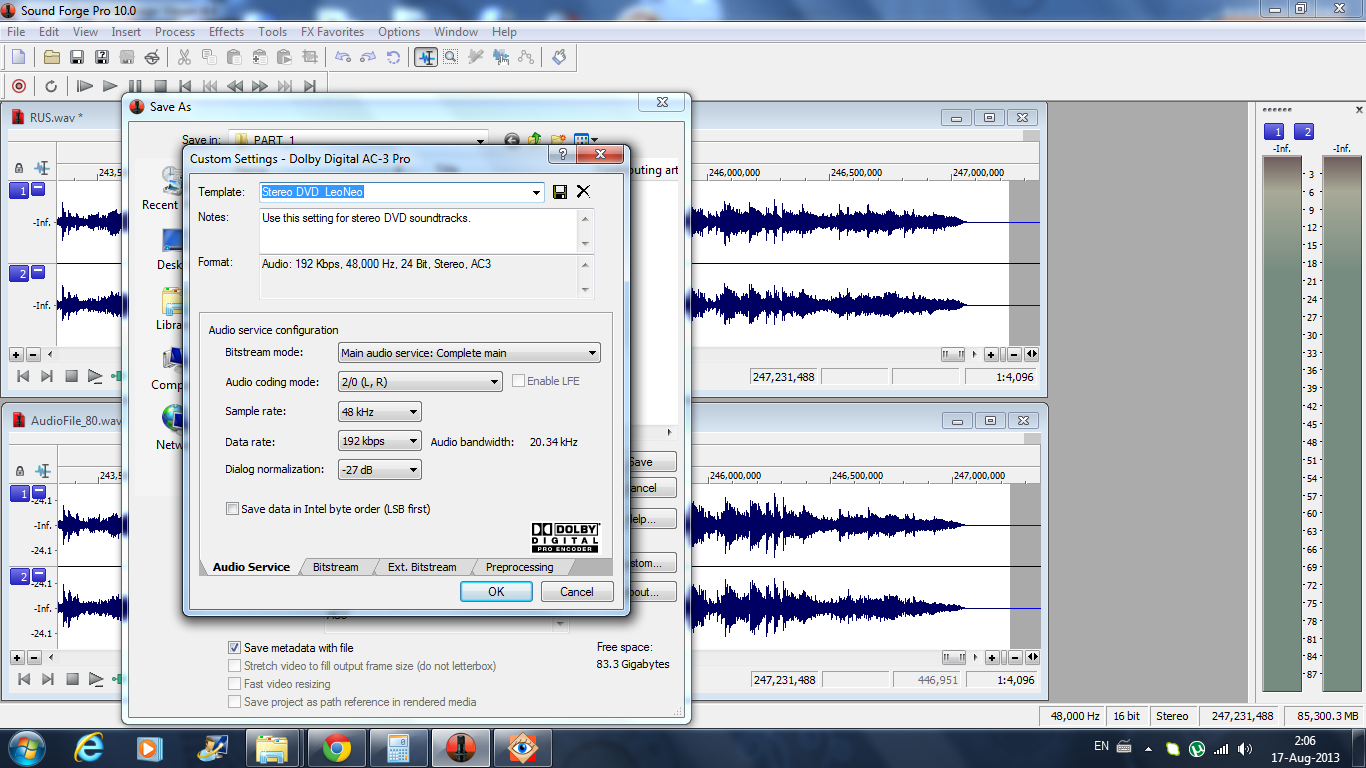1366x768 pixels.
Task: Toggle Loop Playback in transport toolbar
Action: point(50,86)
